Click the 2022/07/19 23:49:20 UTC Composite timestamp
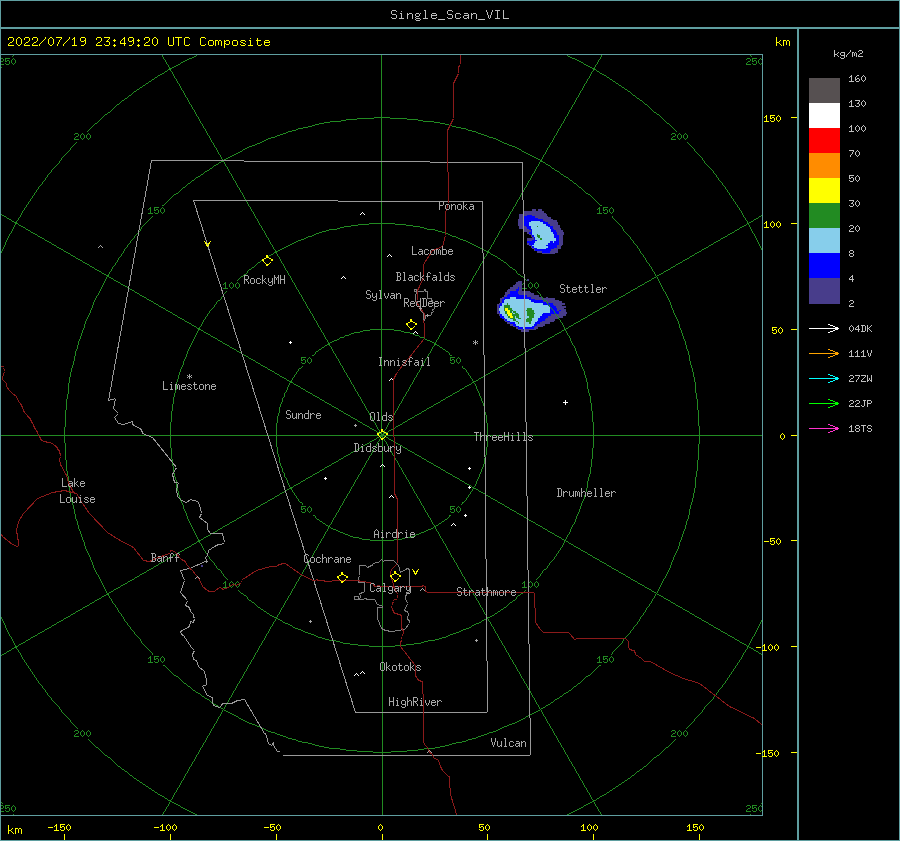Viewport: 900px width, 841px height. point(138,42)
